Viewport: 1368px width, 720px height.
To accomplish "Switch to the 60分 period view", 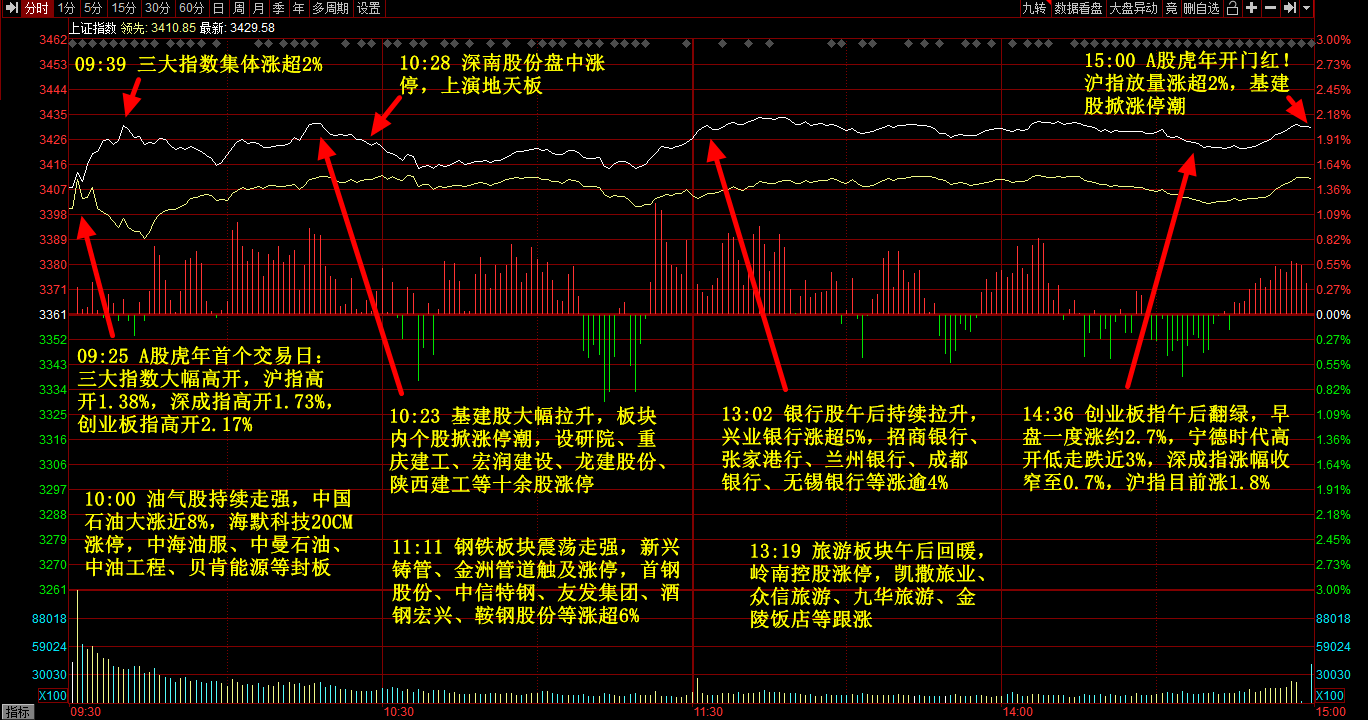I will click(x=191, y=8).
